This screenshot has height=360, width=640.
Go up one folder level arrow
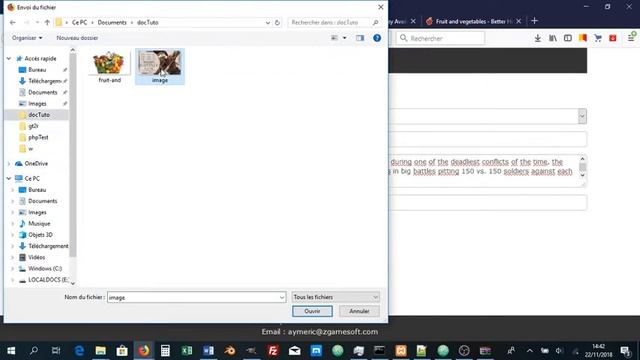(x=47, y=22)
